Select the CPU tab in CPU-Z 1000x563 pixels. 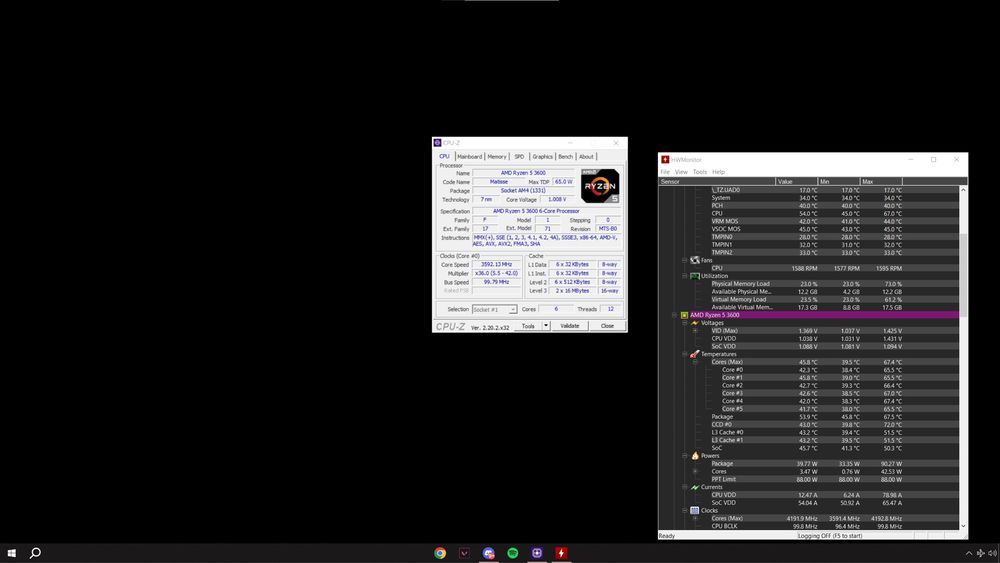(x=445, y=156)
